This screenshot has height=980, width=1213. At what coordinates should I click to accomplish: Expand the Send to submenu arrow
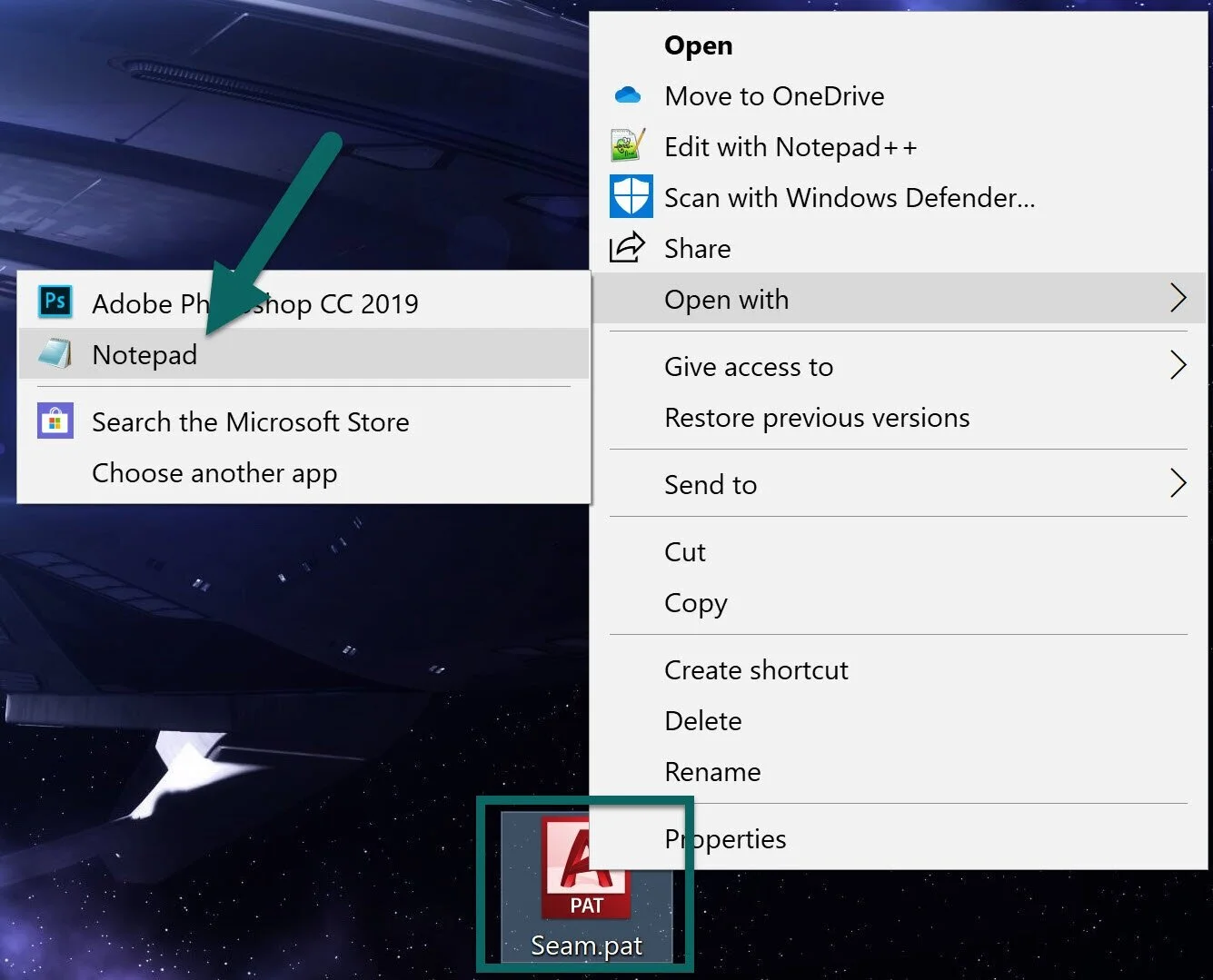[1178, 483]
